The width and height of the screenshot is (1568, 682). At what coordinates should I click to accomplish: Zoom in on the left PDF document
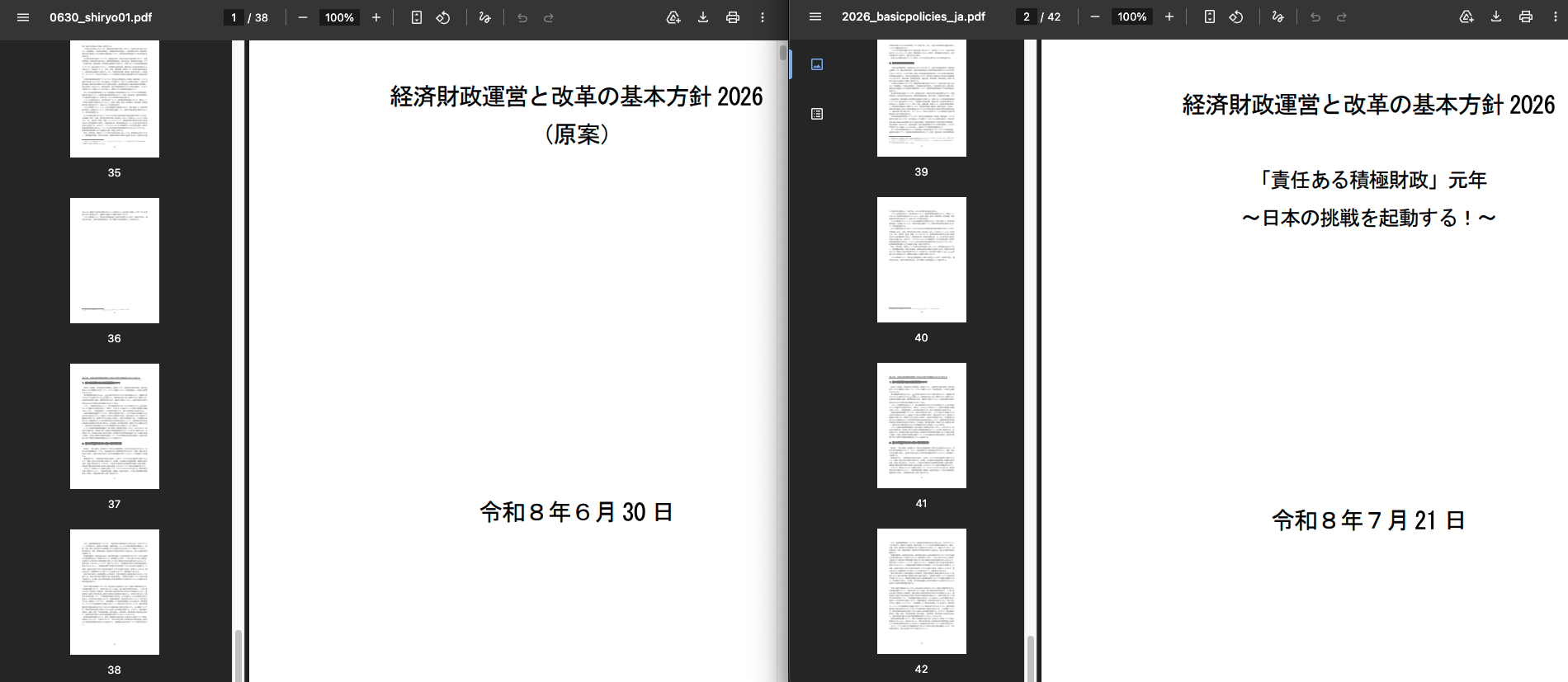coord(376,17)
